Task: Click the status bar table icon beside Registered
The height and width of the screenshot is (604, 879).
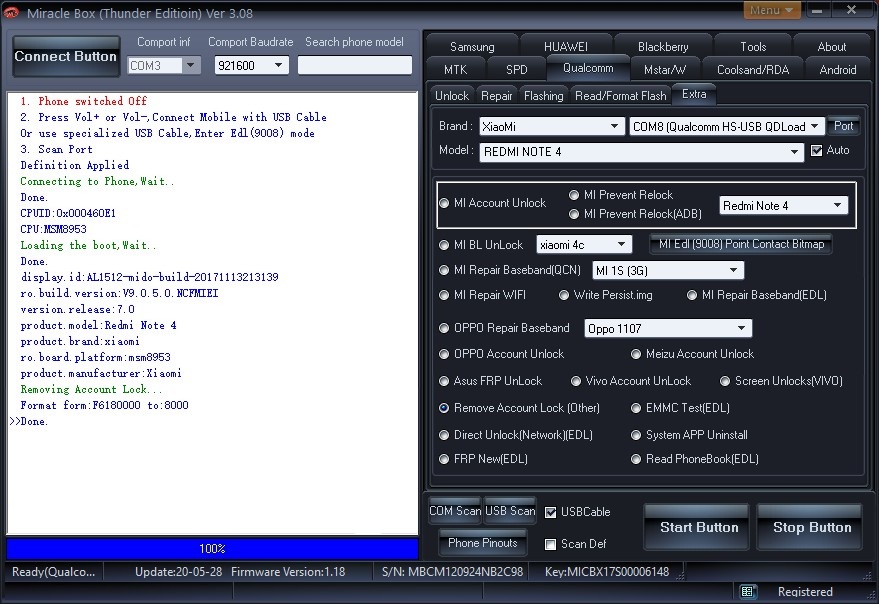Action: [746, 591]
